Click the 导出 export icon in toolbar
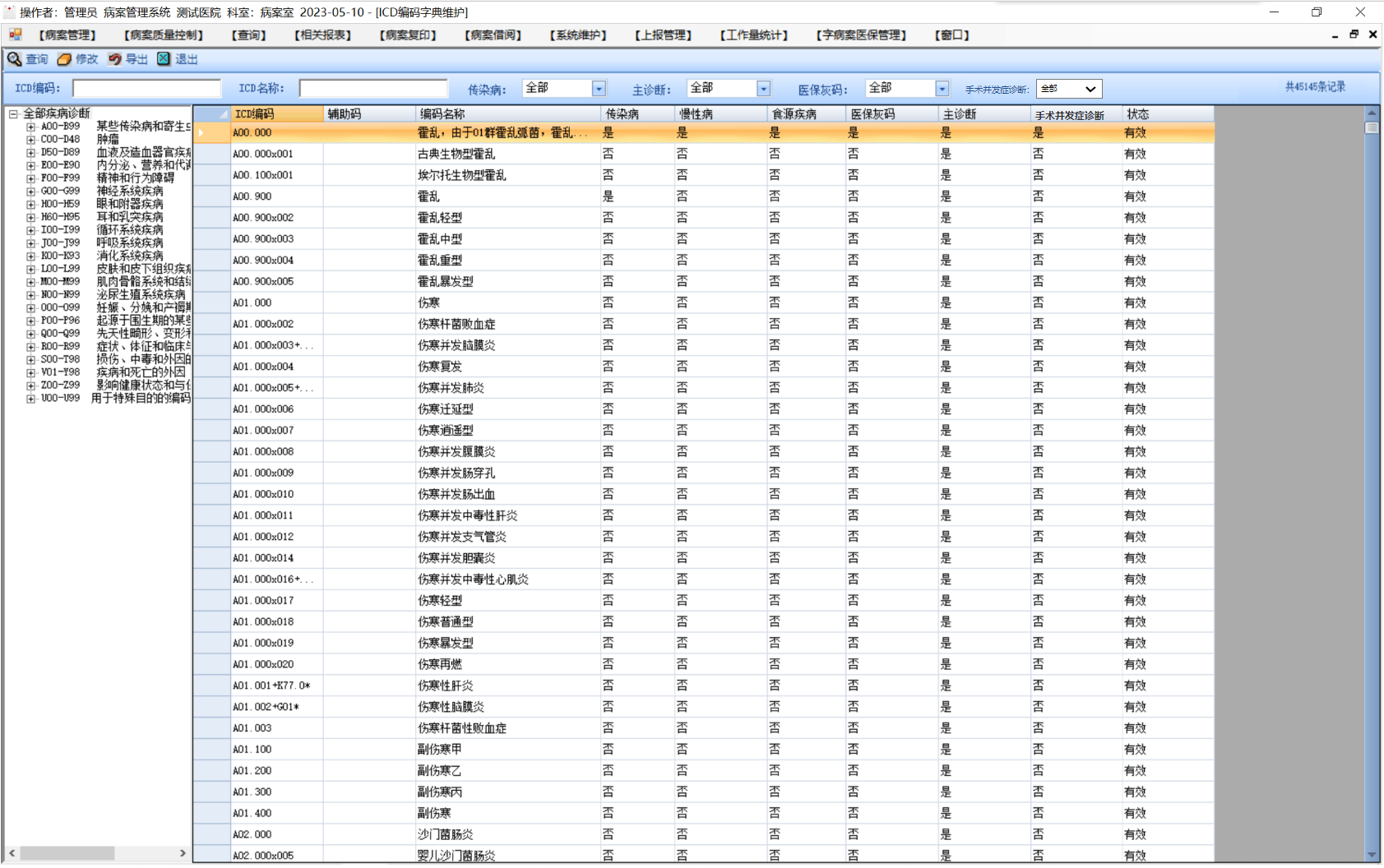This screenshot has height=868, width=1384. click(115, 59)
